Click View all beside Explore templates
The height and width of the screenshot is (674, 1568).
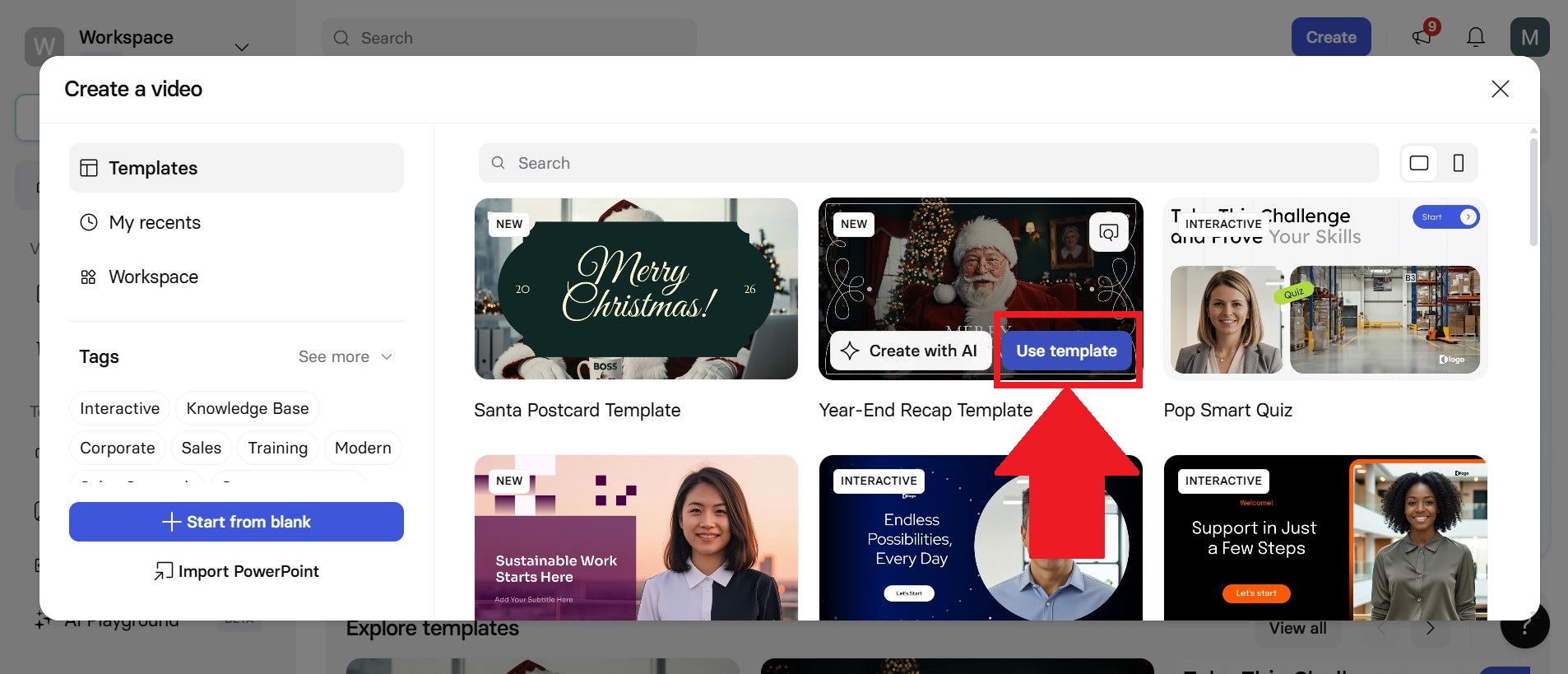coord(1297,628)
